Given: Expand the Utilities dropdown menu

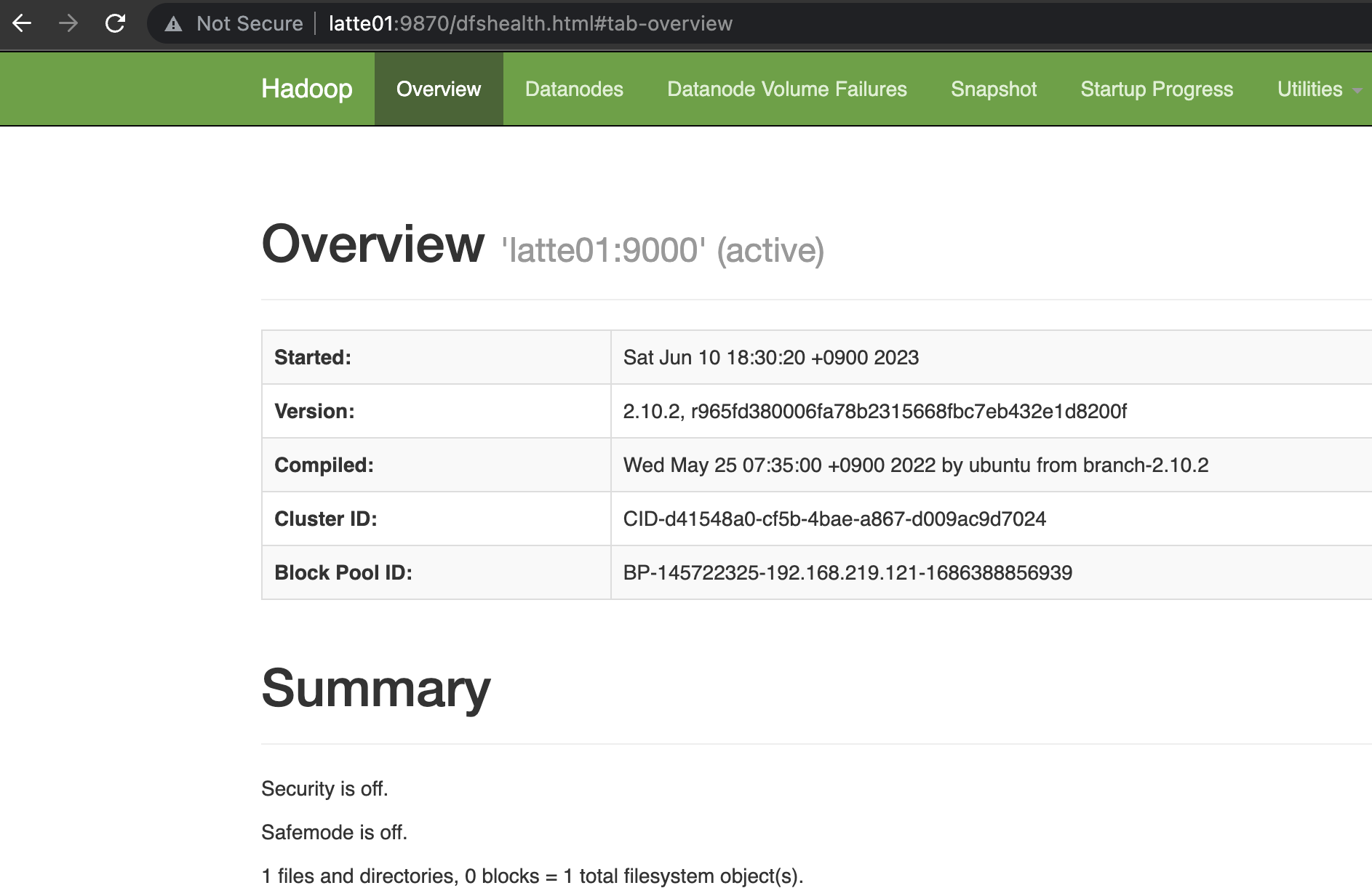Looking at the screenshot, I should click(x=1309, y=89).
